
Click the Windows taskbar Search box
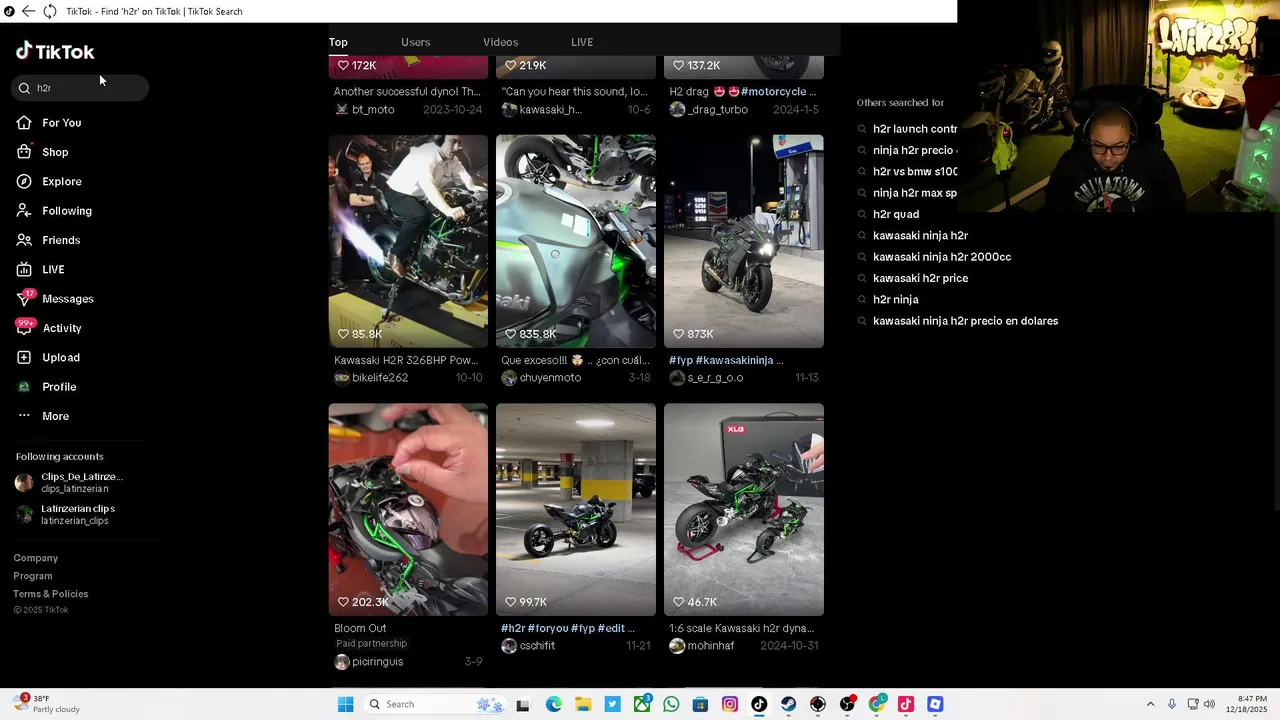(435, 704)
